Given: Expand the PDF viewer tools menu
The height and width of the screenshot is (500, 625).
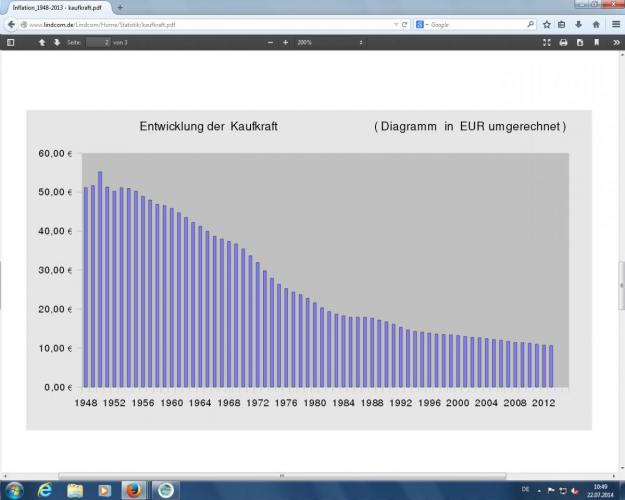Looking at the screenshot, I should pyautogui.click(x=614, y=43).
